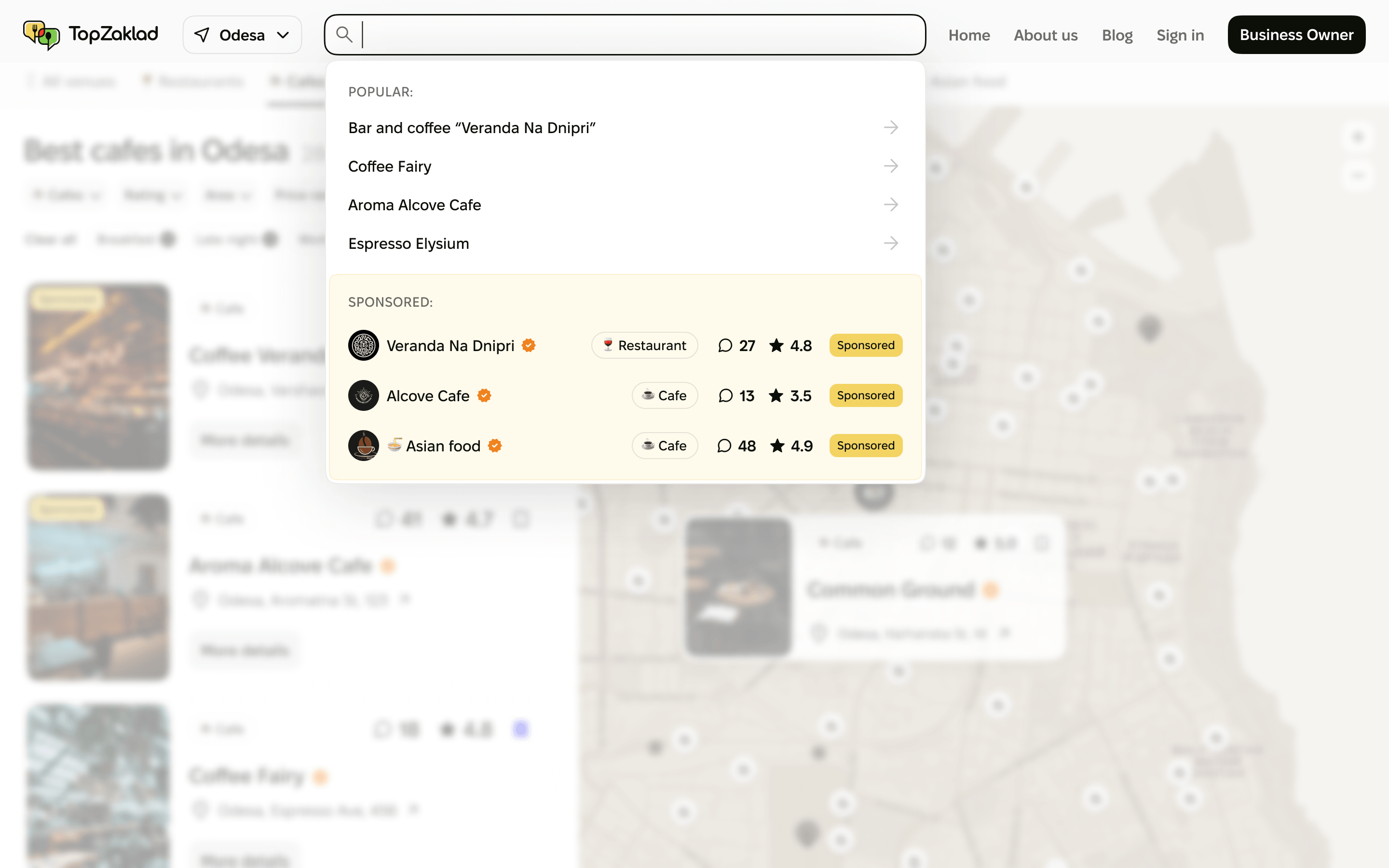Expand the Rating filter dropdown
Image resolution: width=1389 pixels, height=868 pixels.
click(x=152, y=195)
